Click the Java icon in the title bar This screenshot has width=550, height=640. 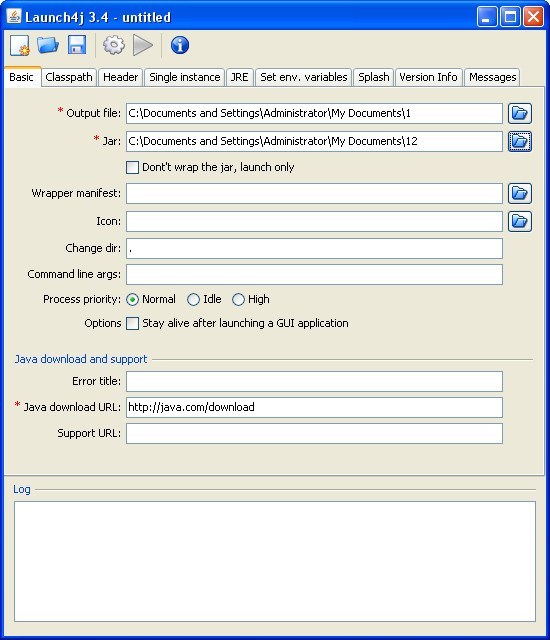(x=14, y=16)
